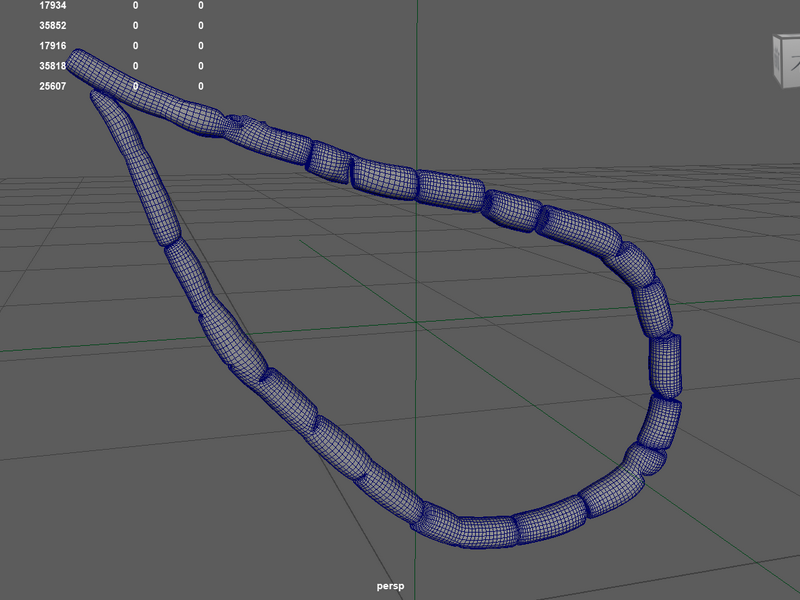This screenshot has width=800, height=600.
Task: Click the 35852 poly count value
Action: click(x=53, y=26)
